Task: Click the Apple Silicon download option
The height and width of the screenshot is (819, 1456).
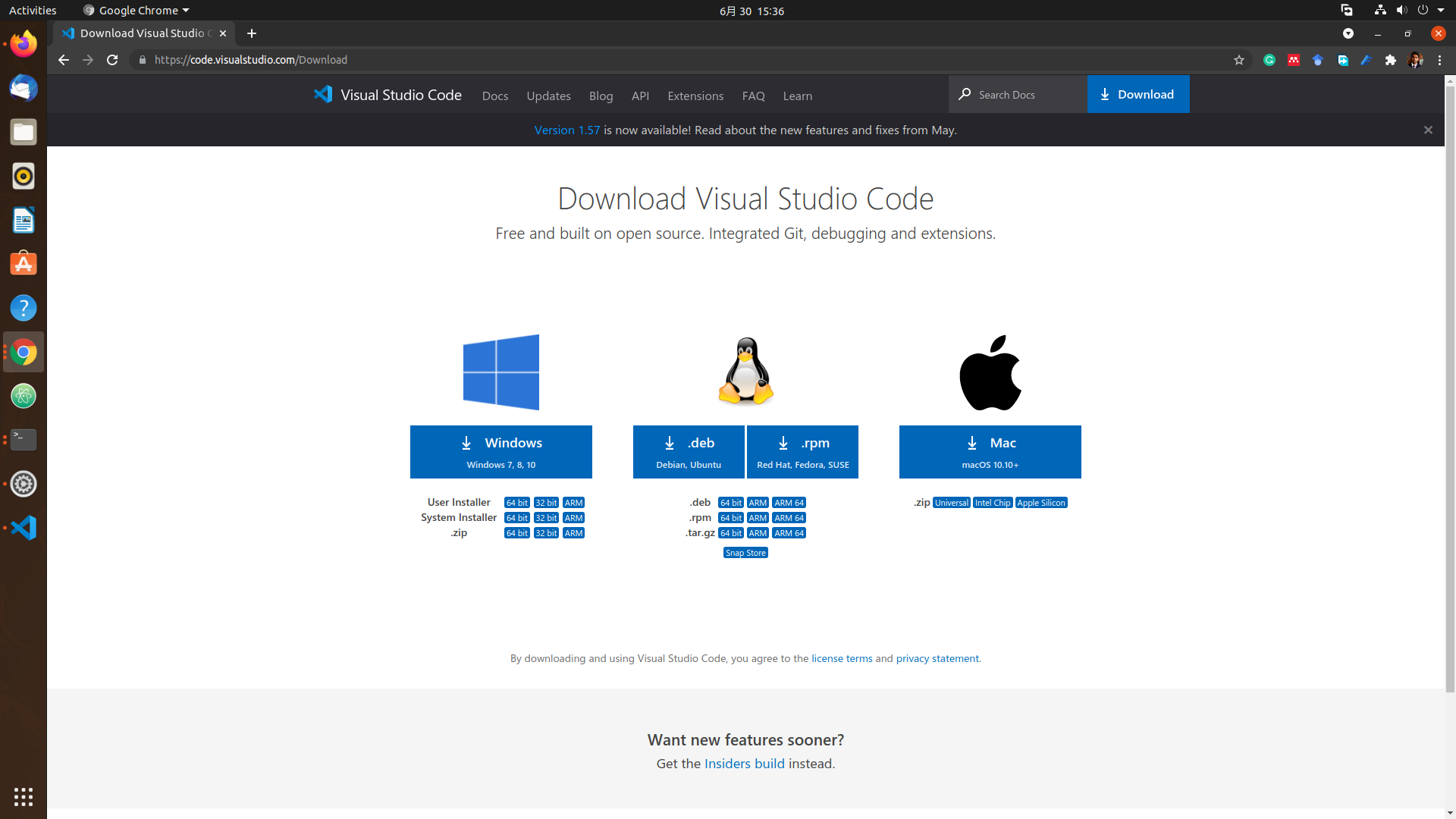Action: [1041, 502]
